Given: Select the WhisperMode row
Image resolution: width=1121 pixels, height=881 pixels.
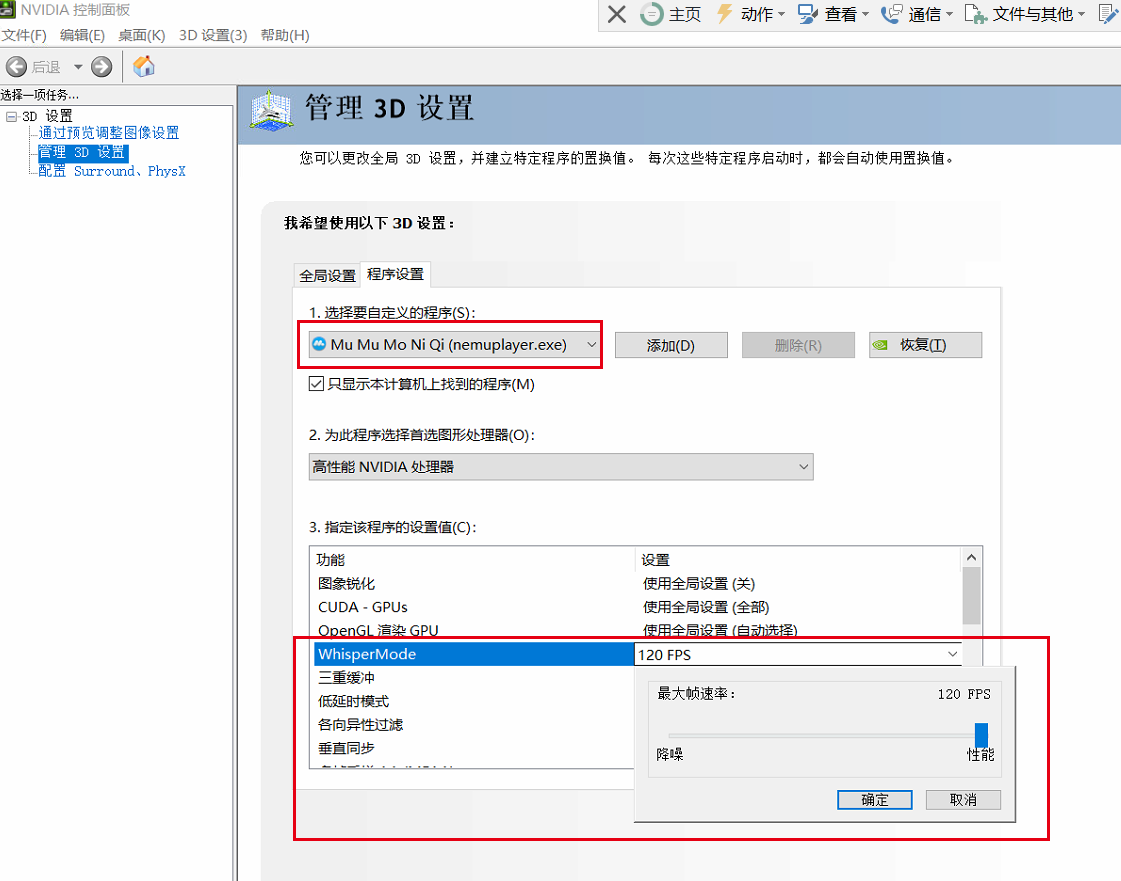Looking at the screenshot, I should point(474,654).
